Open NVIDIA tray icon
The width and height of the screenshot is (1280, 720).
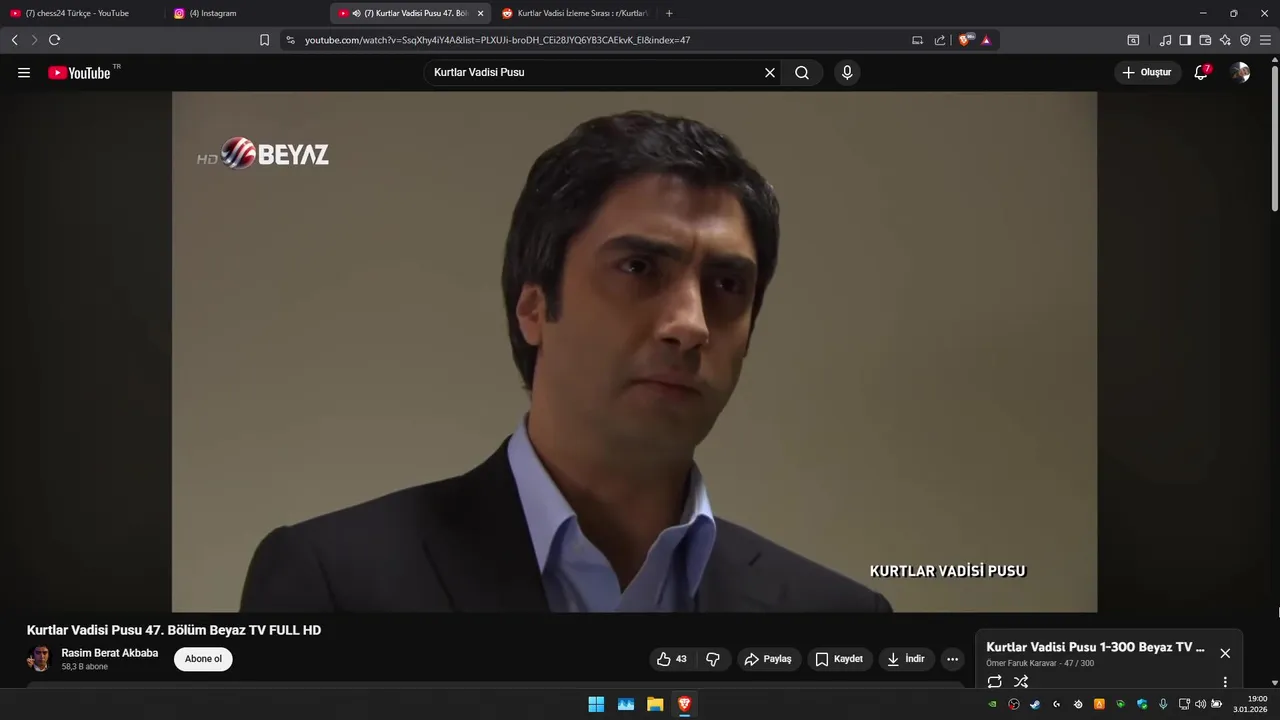[992, 704]
